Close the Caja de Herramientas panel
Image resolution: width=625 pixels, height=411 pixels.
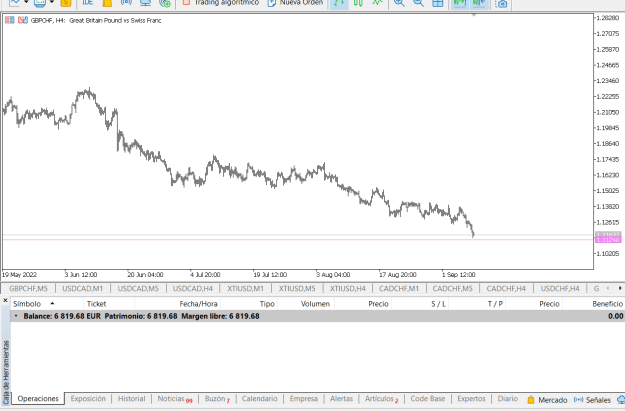click(5, 300)
